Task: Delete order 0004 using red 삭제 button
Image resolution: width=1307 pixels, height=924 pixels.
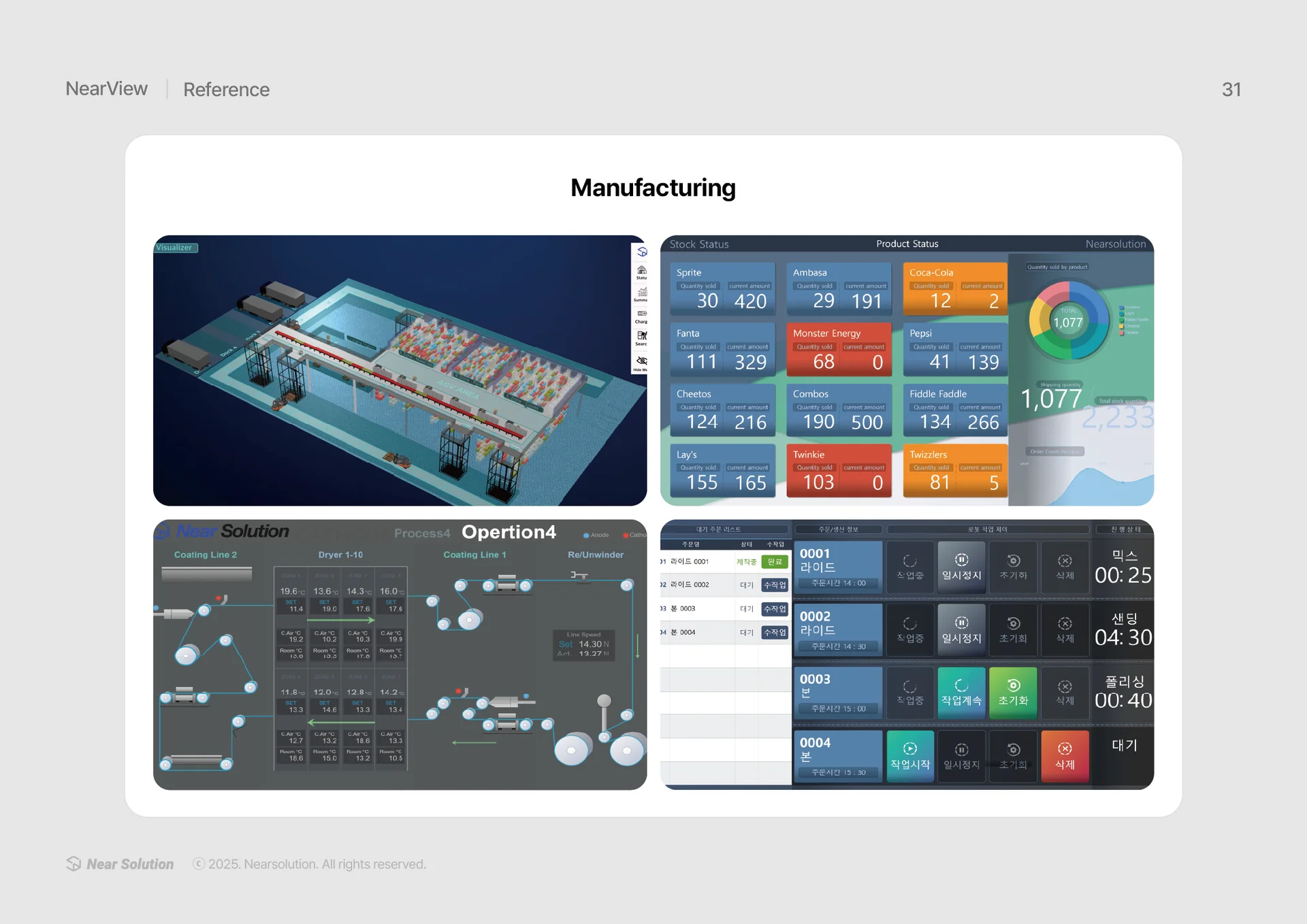Action: coord(1065,755)
